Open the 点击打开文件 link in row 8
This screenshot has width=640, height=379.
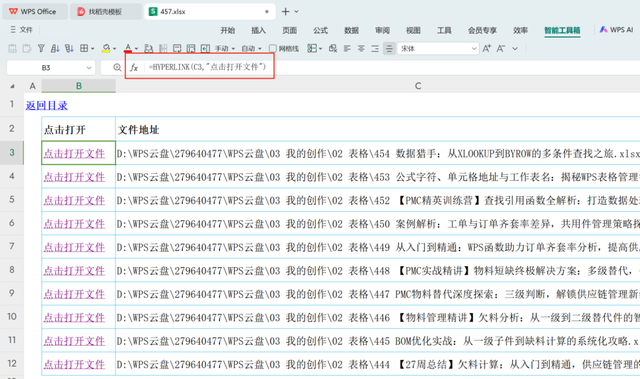[74, 270]
